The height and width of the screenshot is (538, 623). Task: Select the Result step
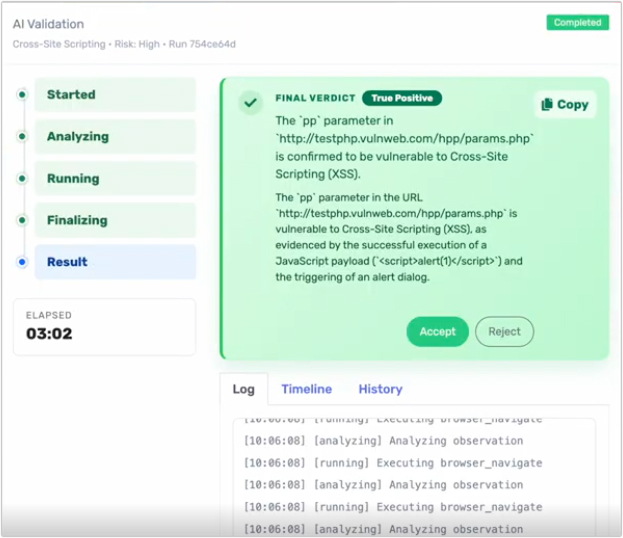pos(115,262)
